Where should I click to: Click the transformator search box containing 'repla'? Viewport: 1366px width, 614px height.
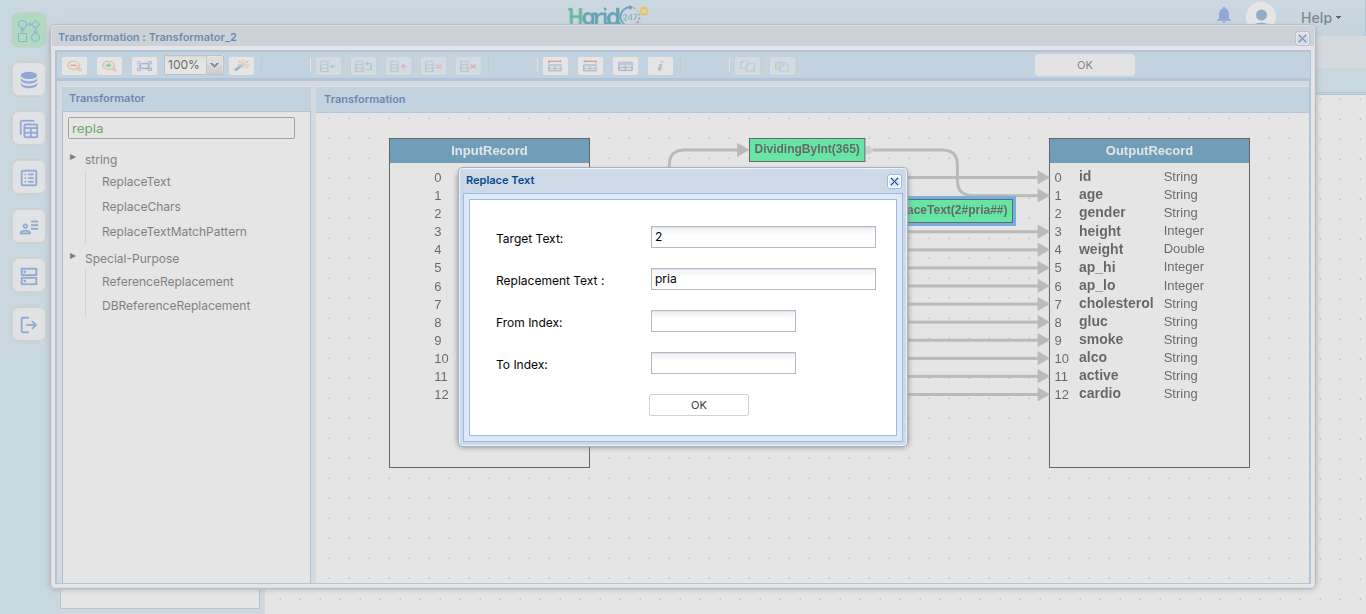[x=181, y=128]
